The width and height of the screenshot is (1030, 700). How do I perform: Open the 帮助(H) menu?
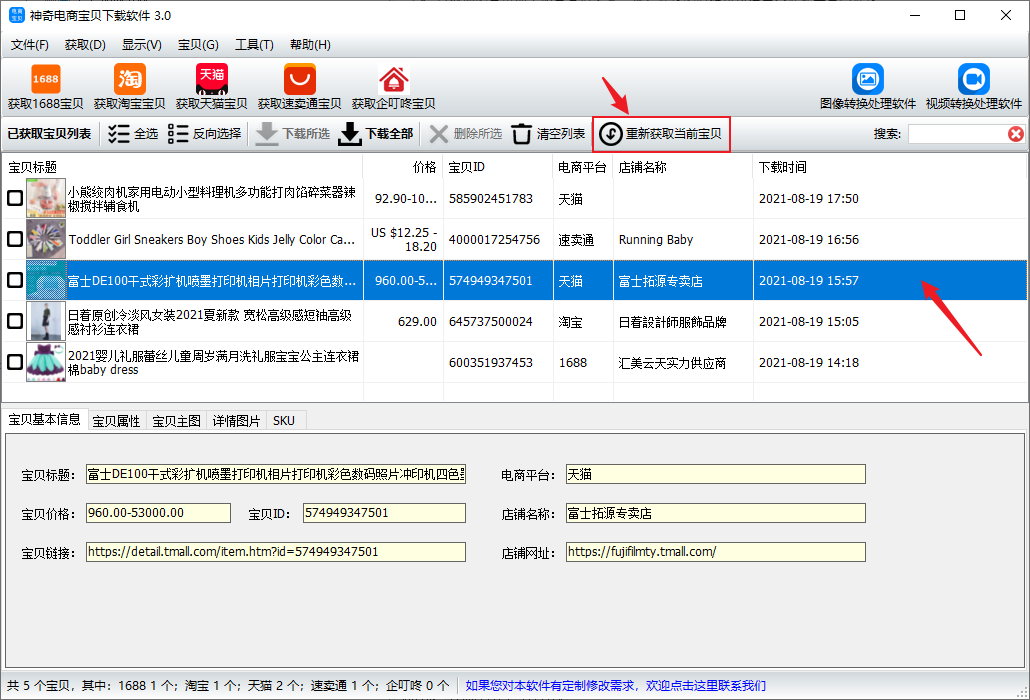coord(310,45)
